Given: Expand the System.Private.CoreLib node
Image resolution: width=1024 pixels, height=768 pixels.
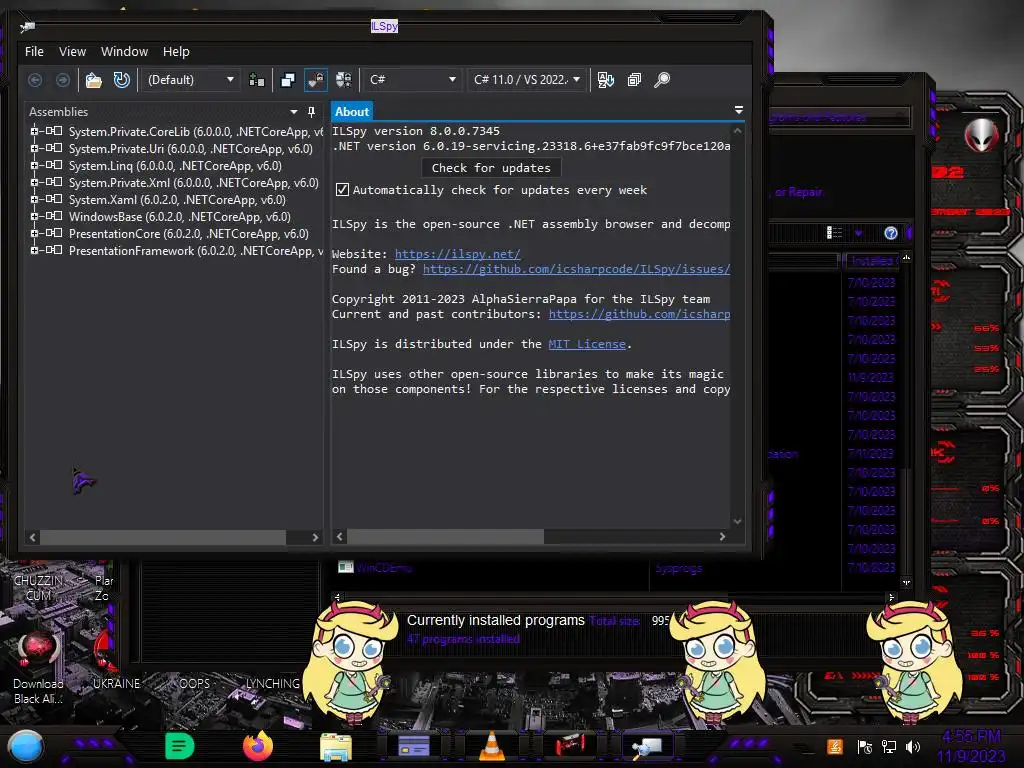Looking at the screenshot, I should (34, 131).
